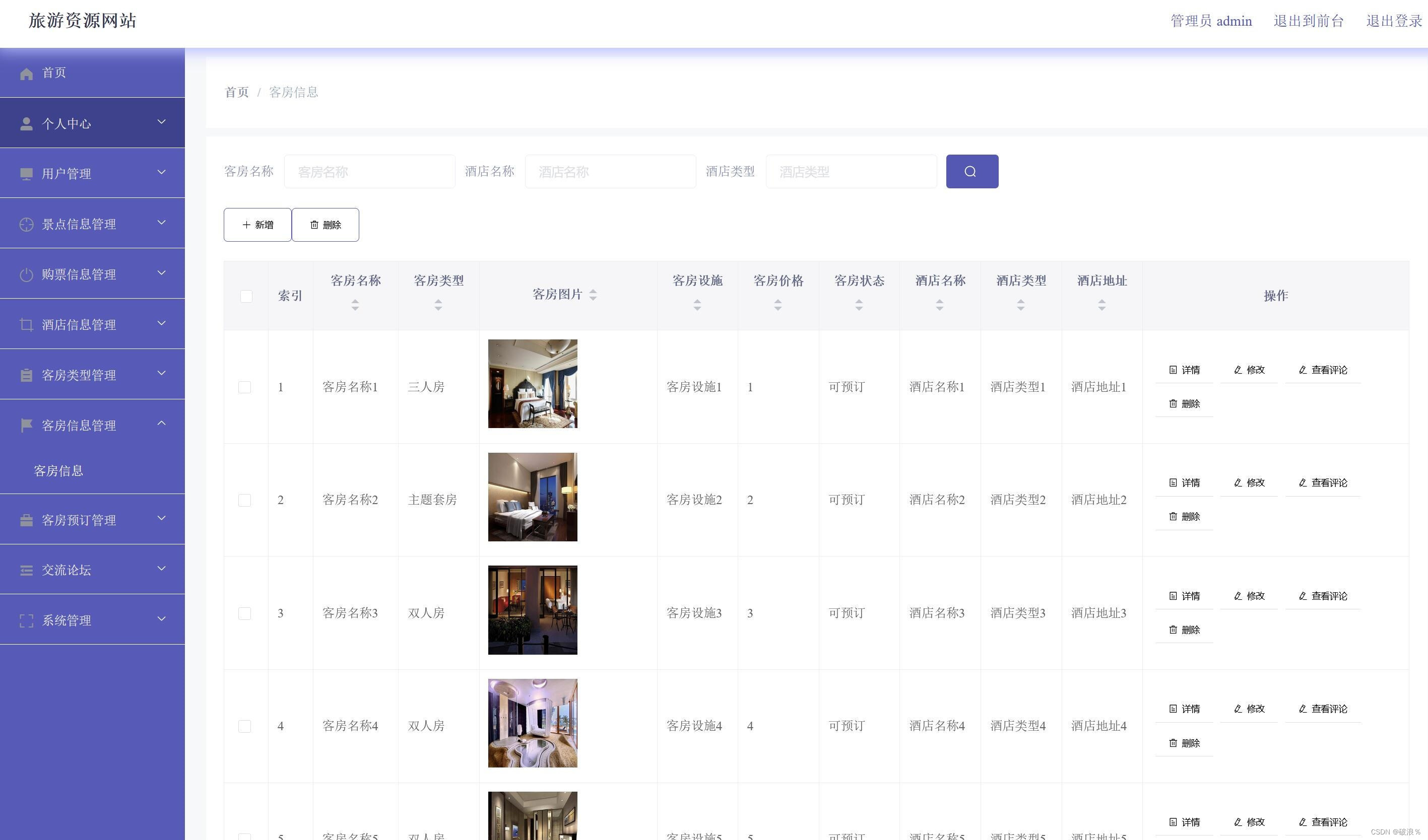Viewport: 1428px width, 840px height.
Task: Sort by 客房图片 column arrows
Action: [x=593, y=295]
